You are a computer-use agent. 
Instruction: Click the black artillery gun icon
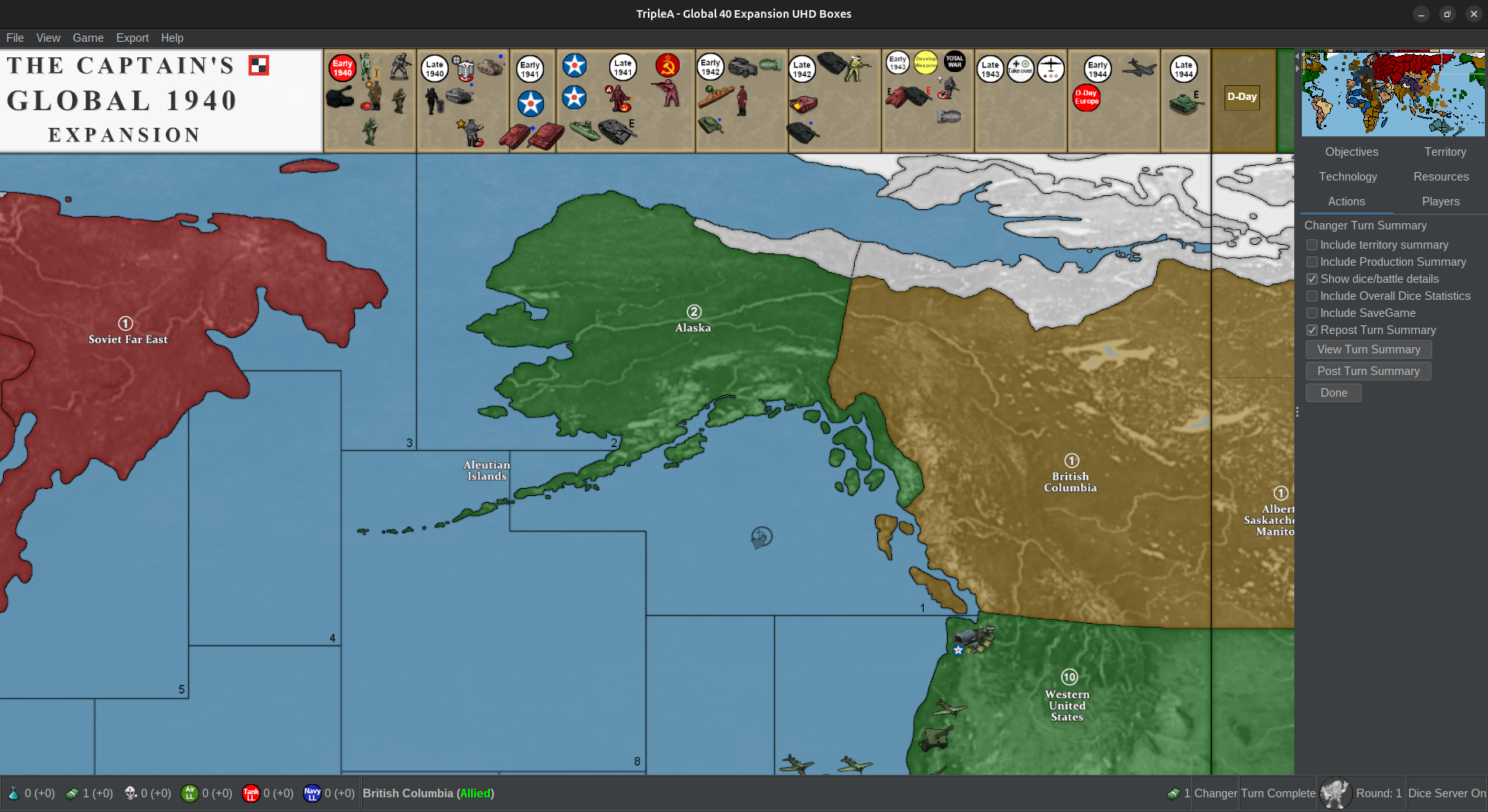339,97
